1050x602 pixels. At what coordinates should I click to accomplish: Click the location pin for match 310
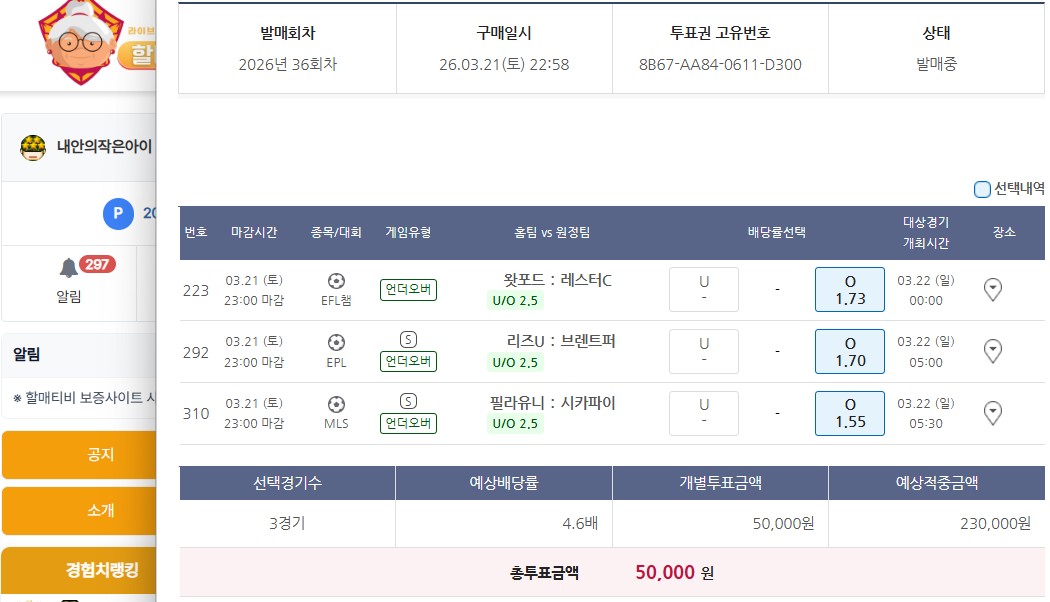pyautogui.click(x=992, y=413)
